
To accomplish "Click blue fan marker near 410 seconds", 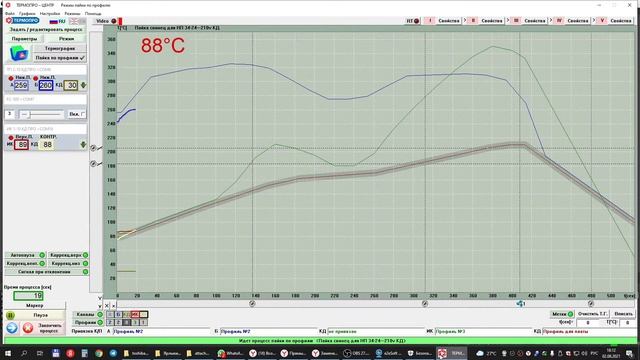I will click(x=520, y=304).
